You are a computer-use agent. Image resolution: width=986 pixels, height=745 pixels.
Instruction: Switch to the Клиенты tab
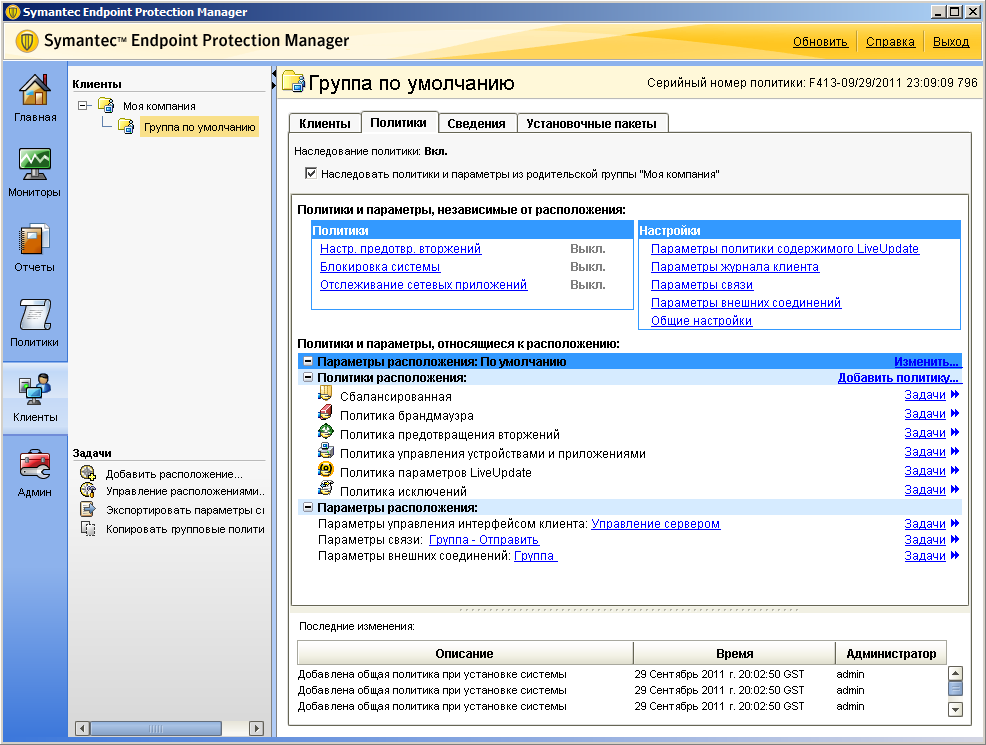[x=325, y=123]
